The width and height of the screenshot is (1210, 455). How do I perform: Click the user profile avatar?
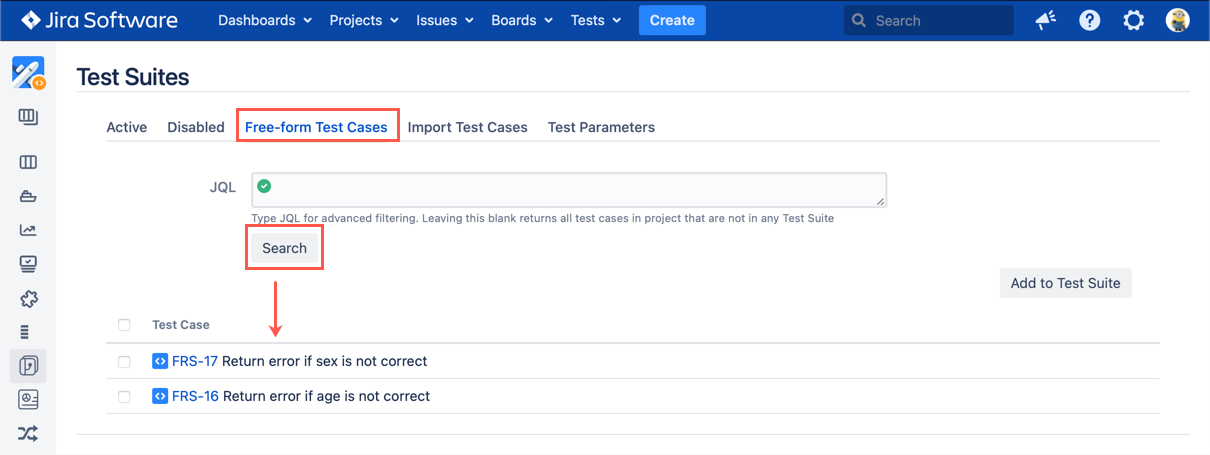(1177, 20)
